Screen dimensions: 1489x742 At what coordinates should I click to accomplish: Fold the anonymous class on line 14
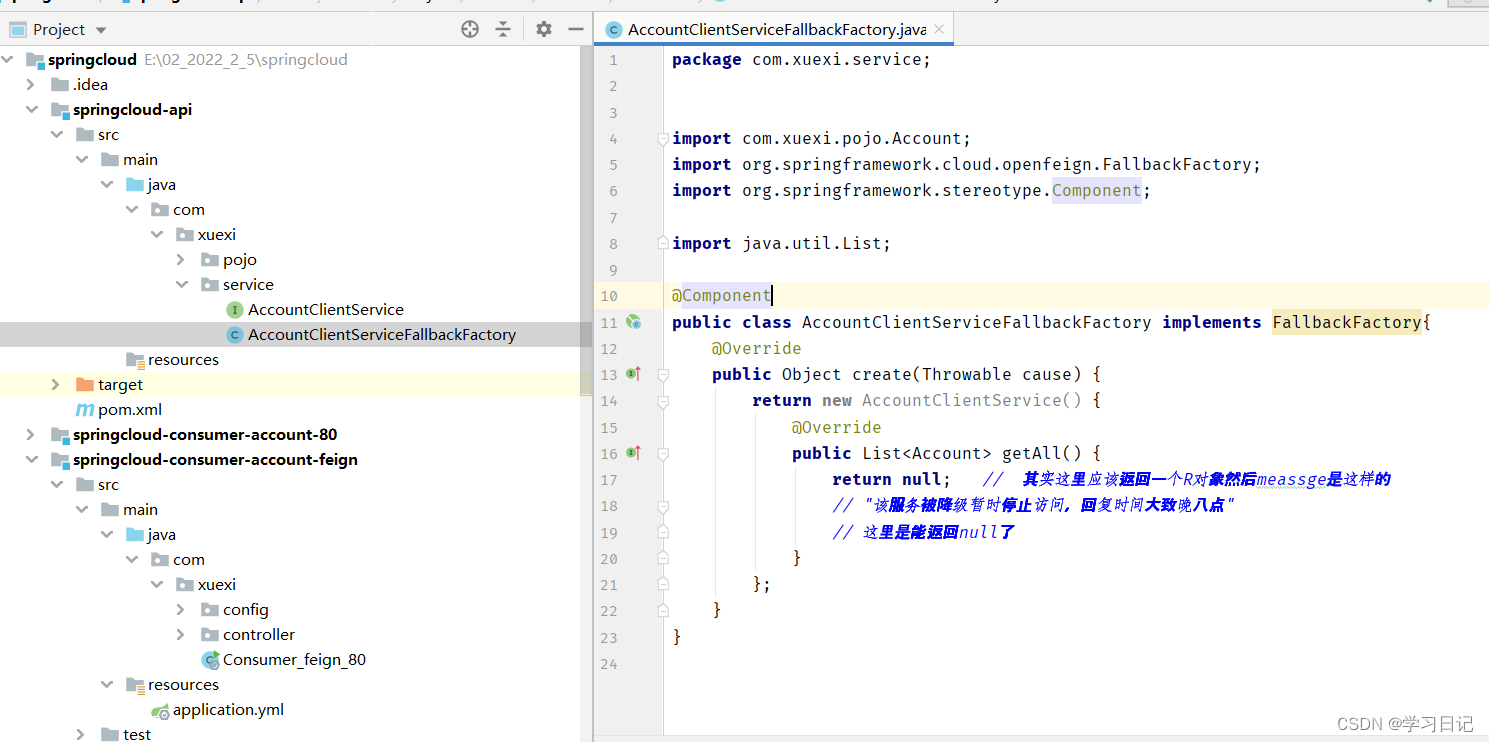[x=663, y=400]
